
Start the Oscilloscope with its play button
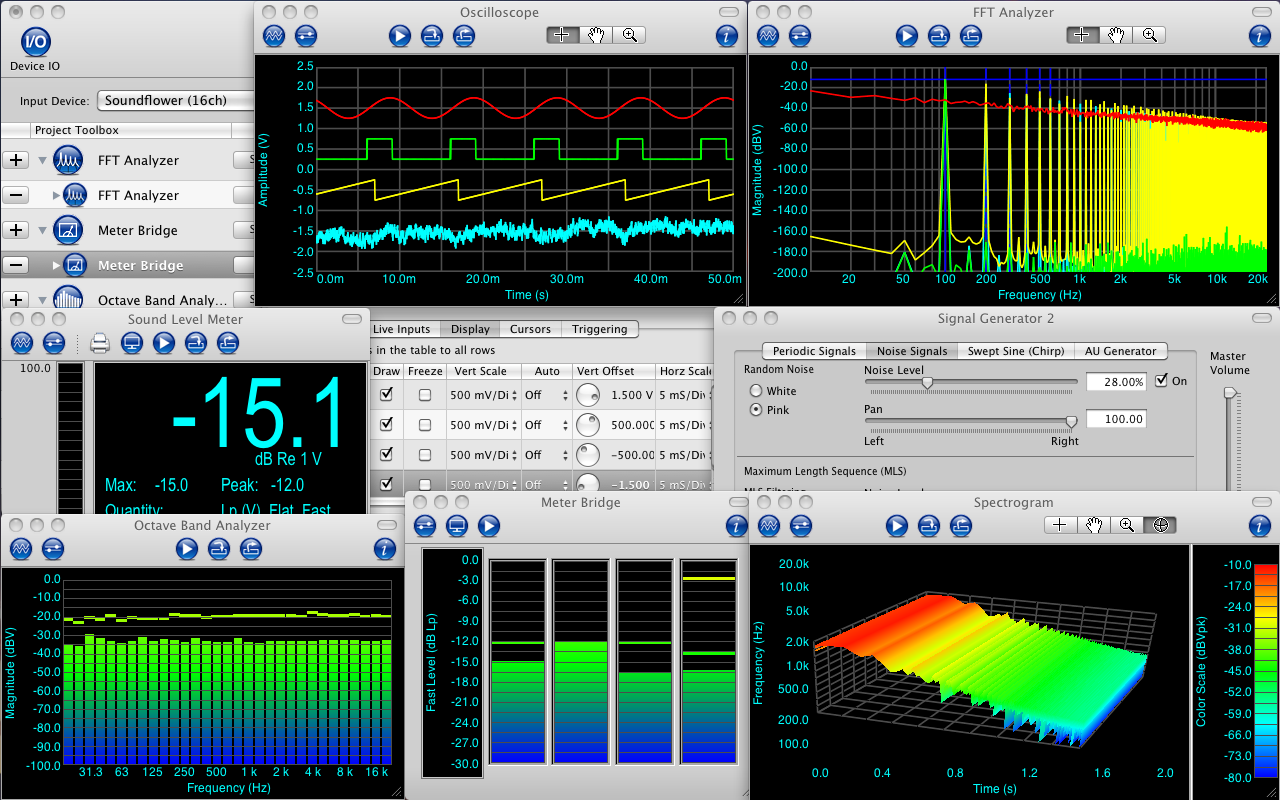[400, 36]
